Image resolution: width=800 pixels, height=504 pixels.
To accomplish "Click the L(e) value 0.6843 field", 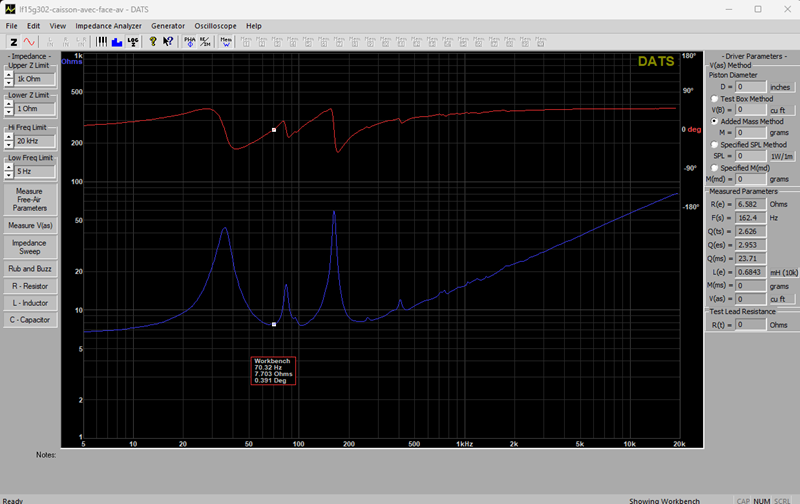I will (x=751, y=272).
